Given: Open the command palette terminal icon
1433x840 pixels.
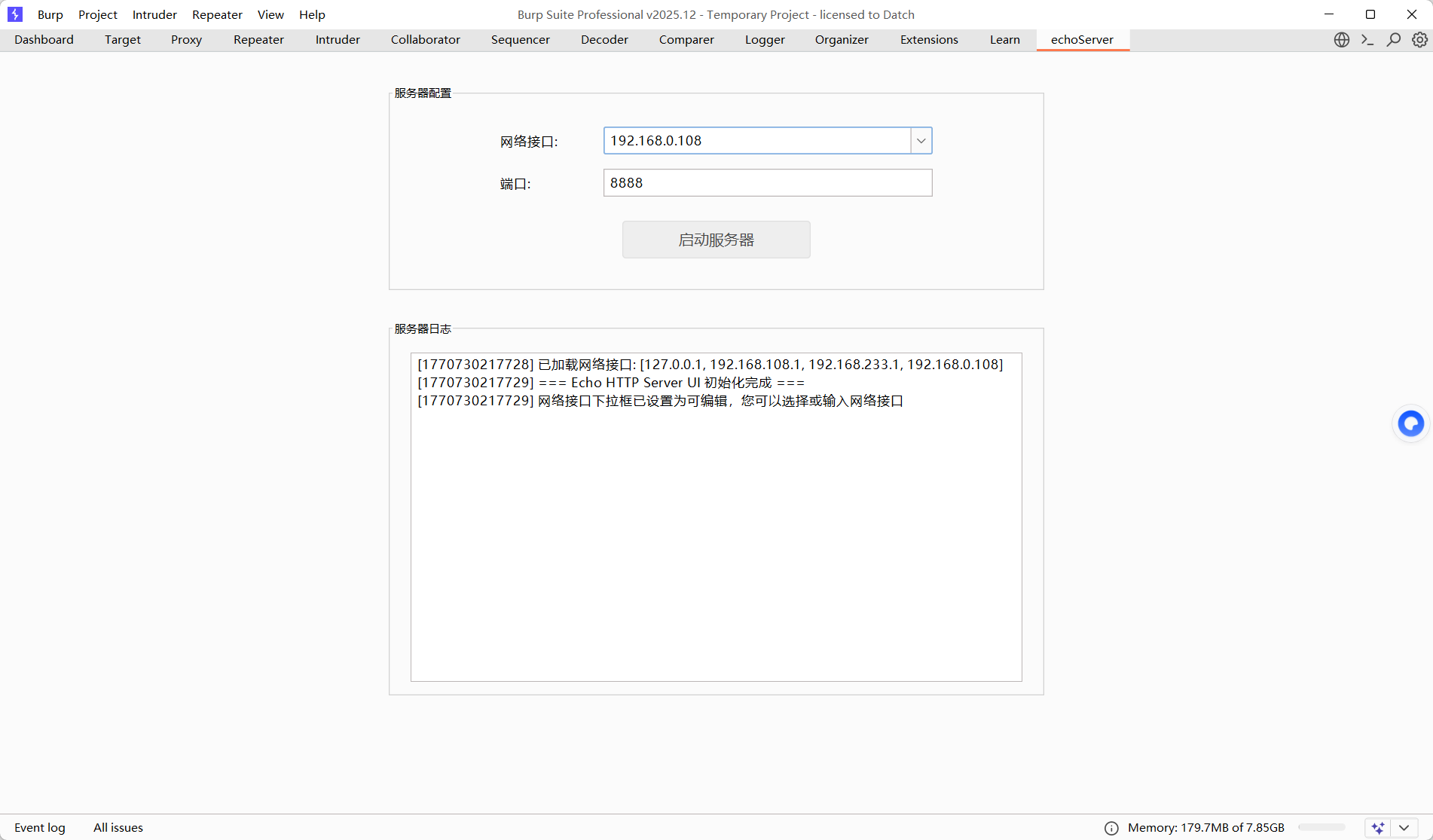Looking at the screenshot, I should click(x=1367, y=40).
